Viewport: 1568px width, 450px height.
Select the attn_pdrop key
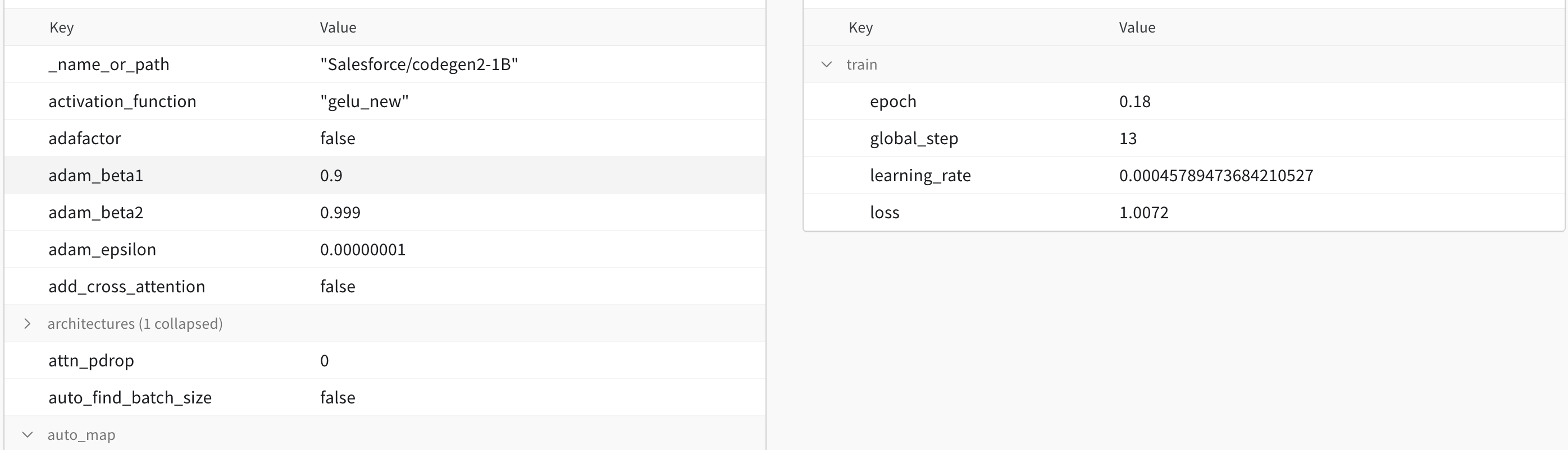click(x=92, y=361)
